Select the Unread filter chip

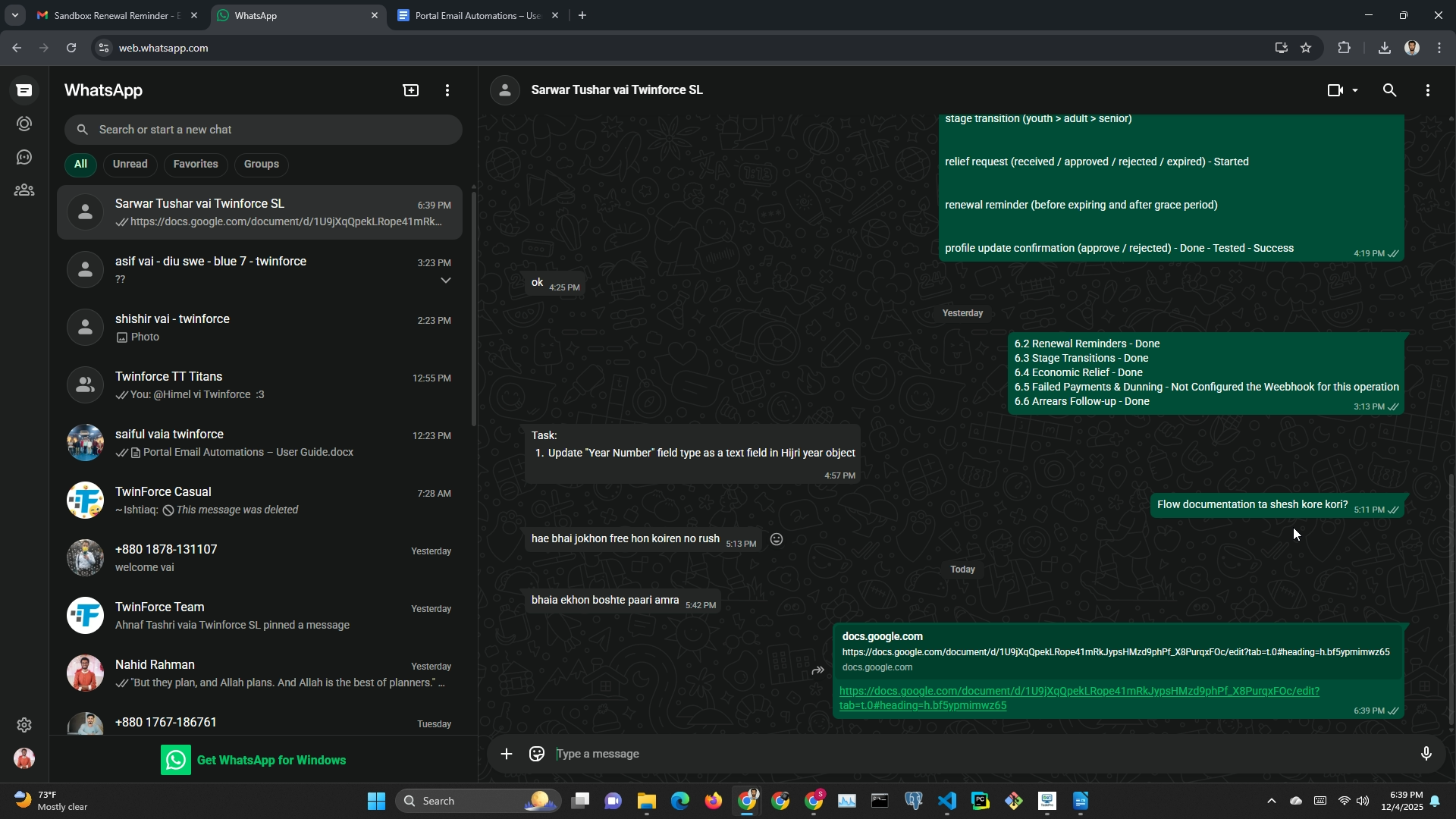click(x=130, y=164)
